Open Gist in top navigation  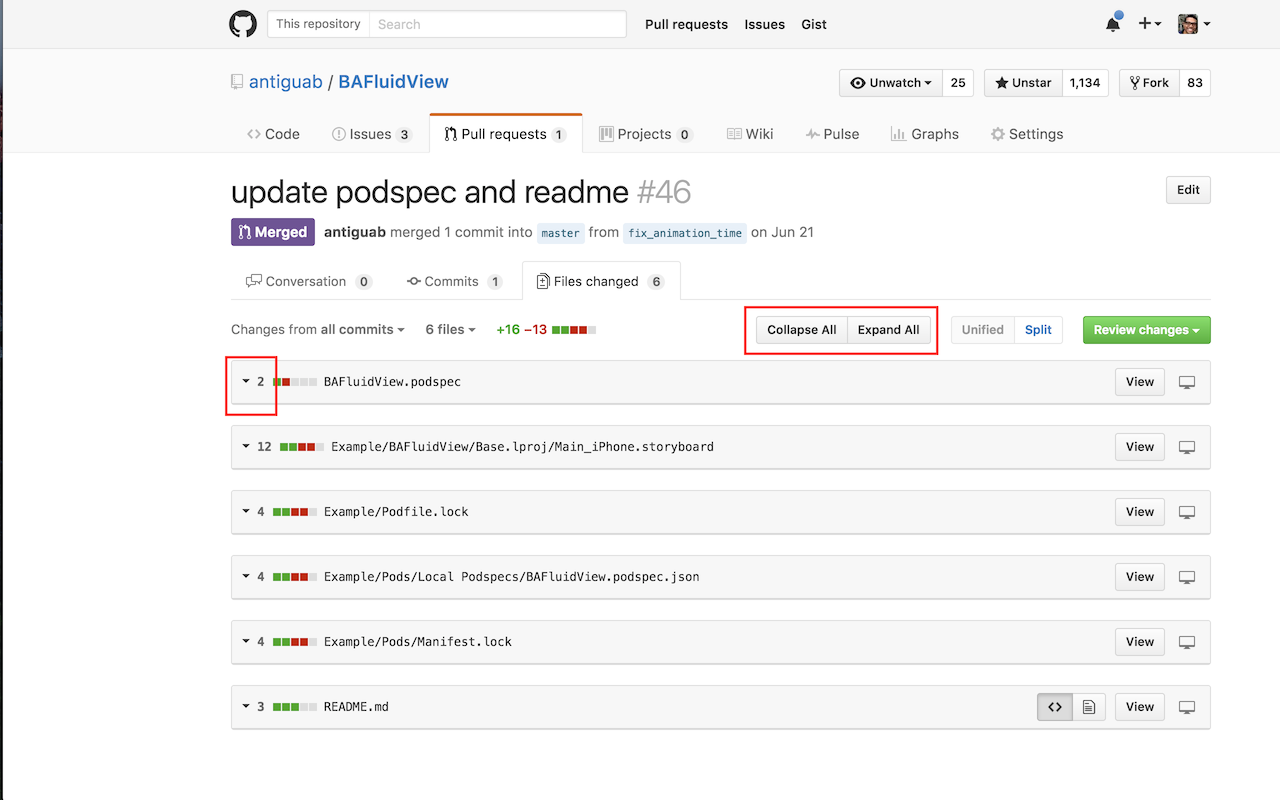(814, 24)
